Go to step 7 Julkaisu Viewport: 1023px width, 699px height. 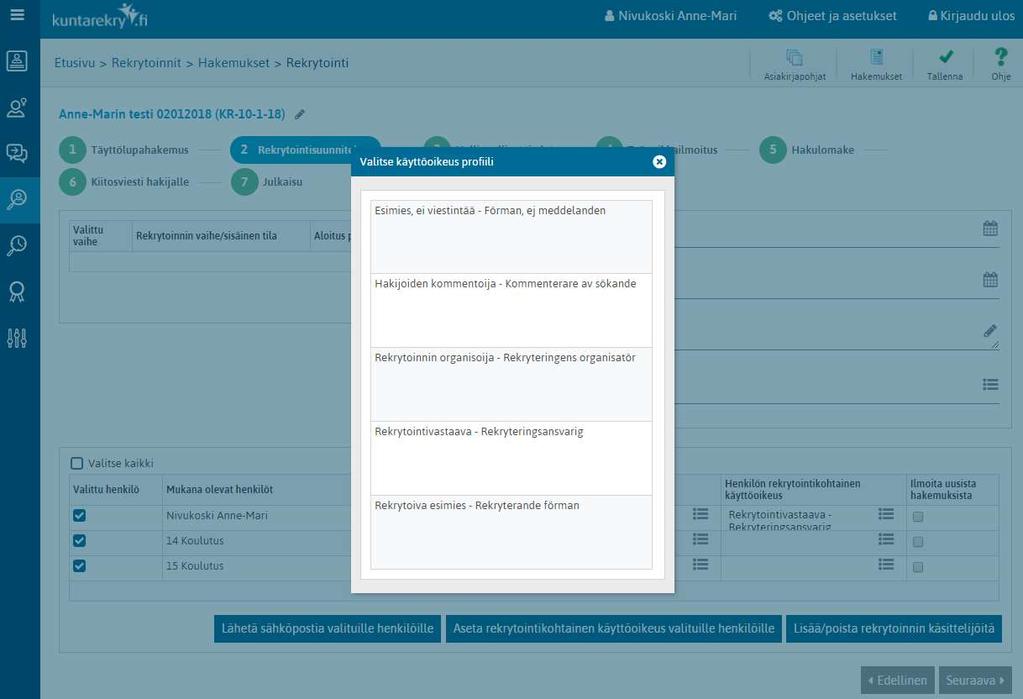click(267, 182)
